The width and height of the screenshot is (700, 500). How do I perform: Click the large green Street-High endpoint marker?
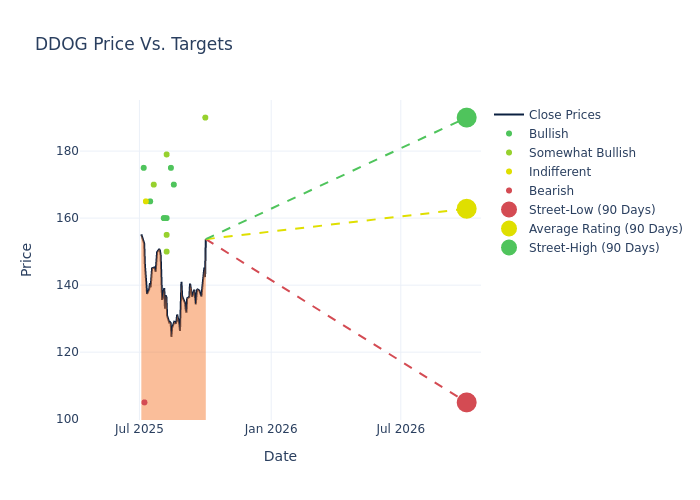pos(466,118)
